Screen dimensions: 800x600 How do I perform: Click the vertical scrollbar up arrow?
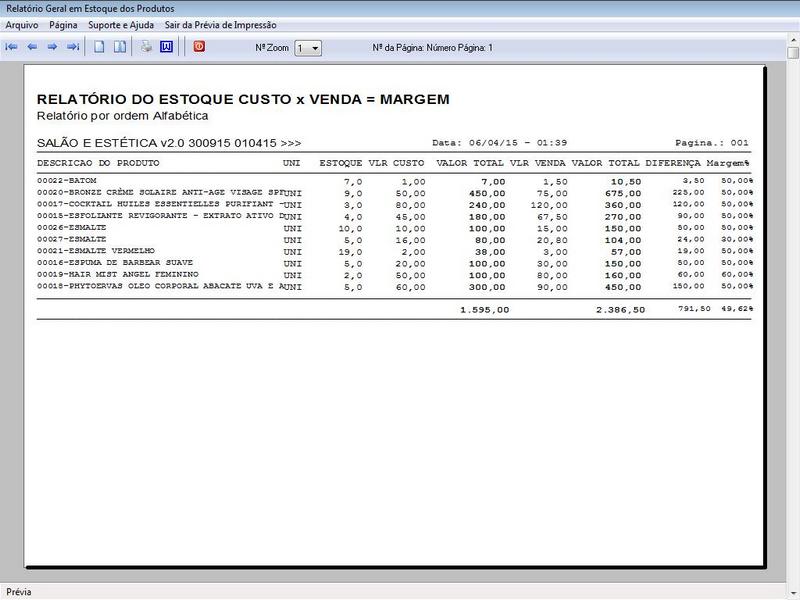coord(792,53)
